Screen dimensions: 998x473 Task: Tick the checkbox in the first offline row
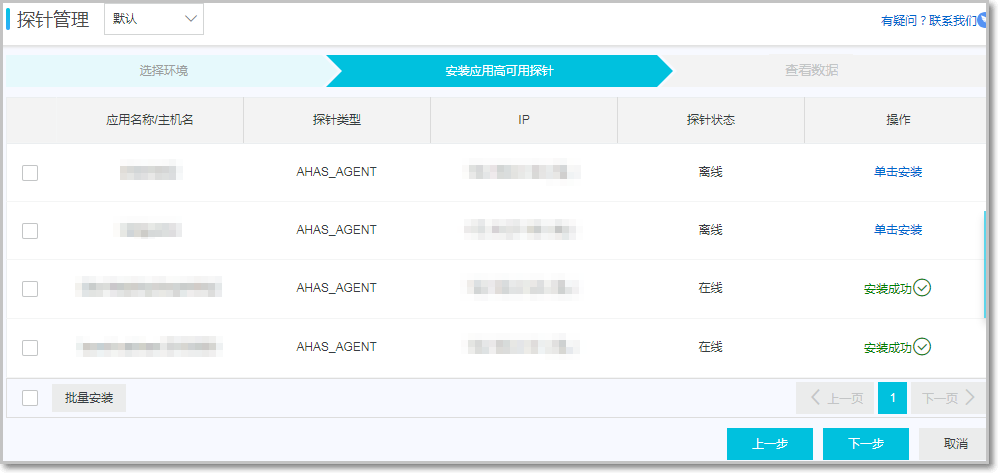[30, 173]
